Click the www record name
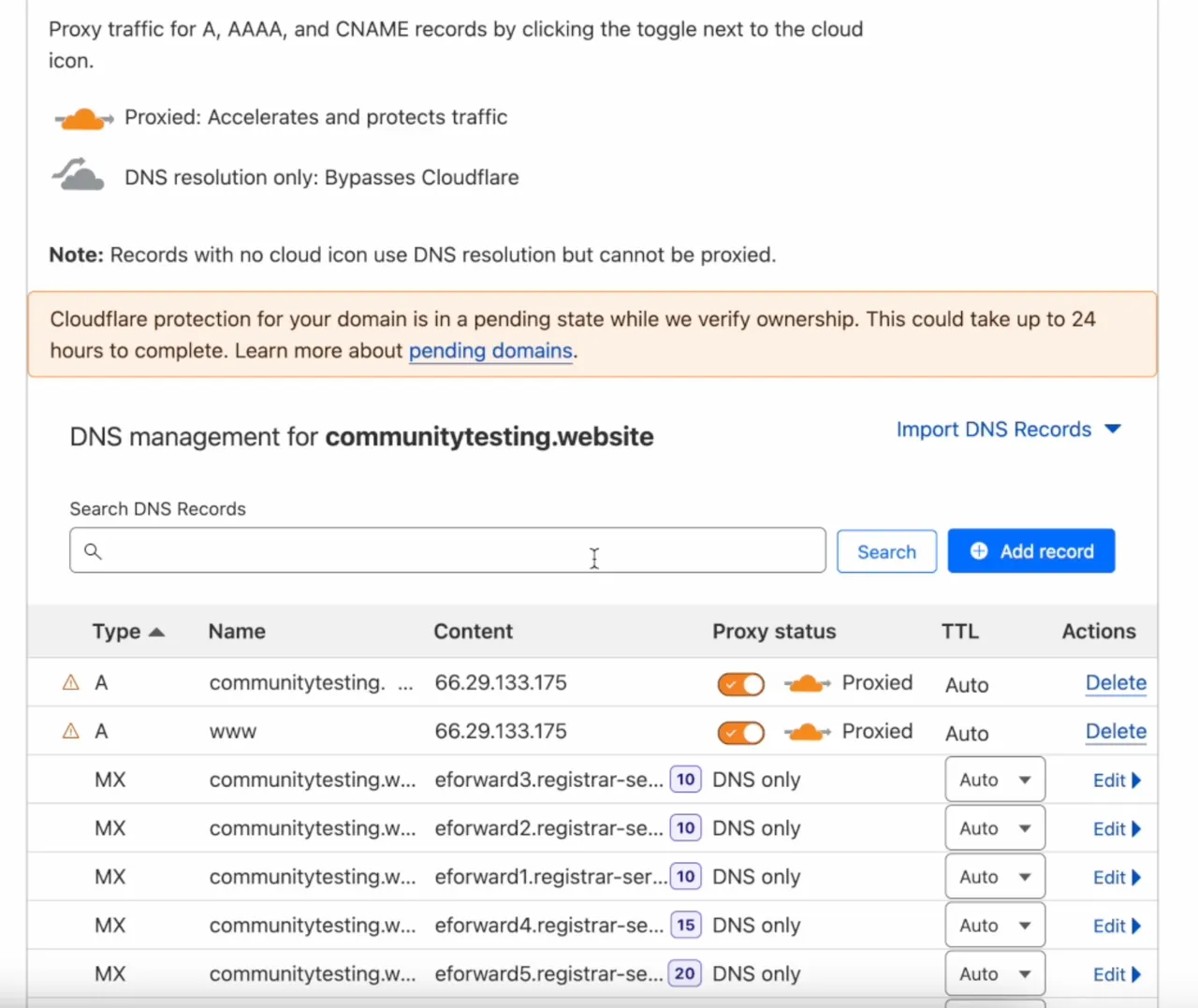 coord(233,732)
